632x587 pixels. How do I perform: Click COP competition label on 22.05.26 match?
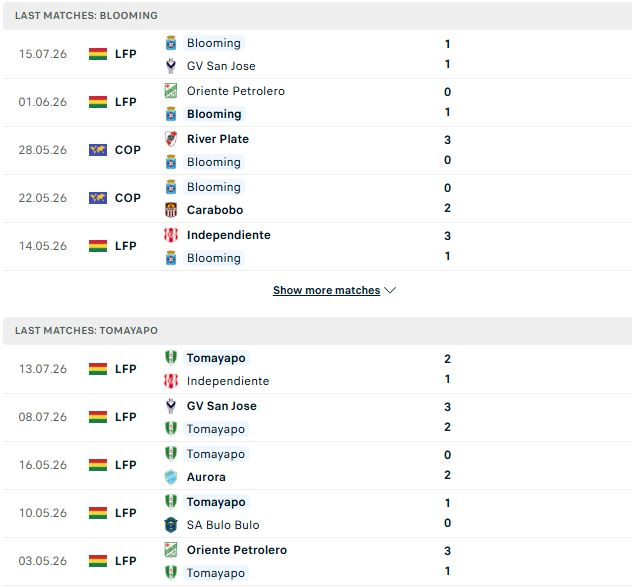pos(128,198)
